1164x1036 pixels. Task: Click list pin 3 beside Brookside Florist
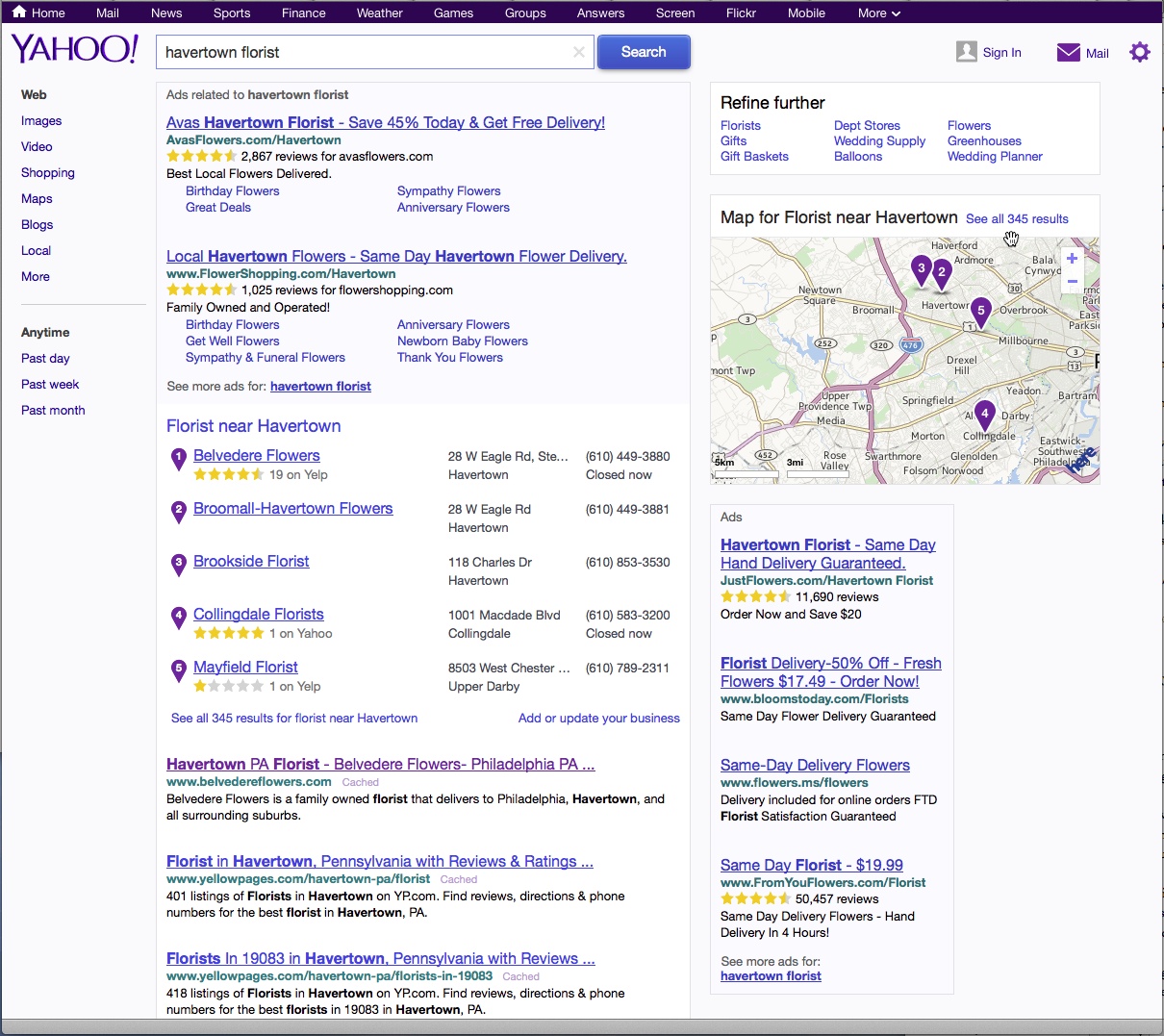[178, 566]
